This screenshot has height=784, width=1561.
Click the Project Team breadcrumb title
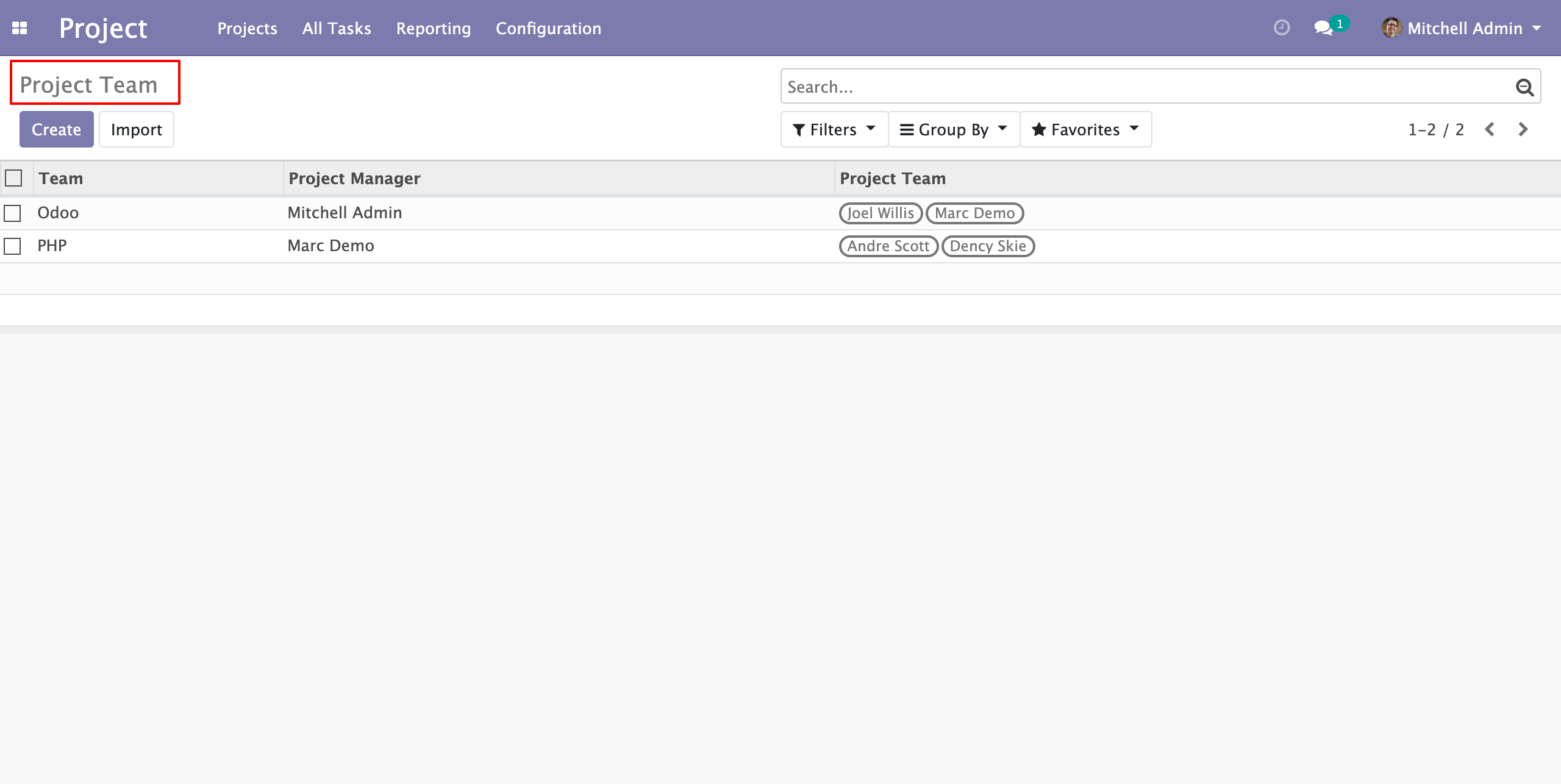88,85
